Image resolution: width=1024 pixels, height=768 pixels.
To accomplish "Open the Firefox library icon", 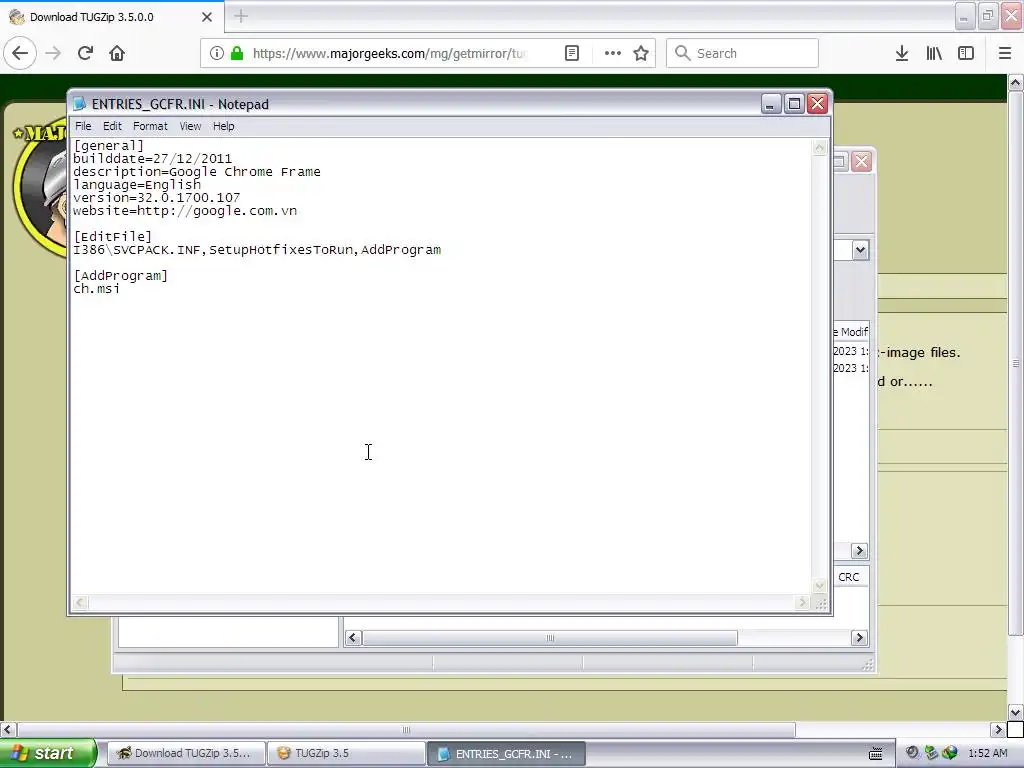I will click(934, 53).
